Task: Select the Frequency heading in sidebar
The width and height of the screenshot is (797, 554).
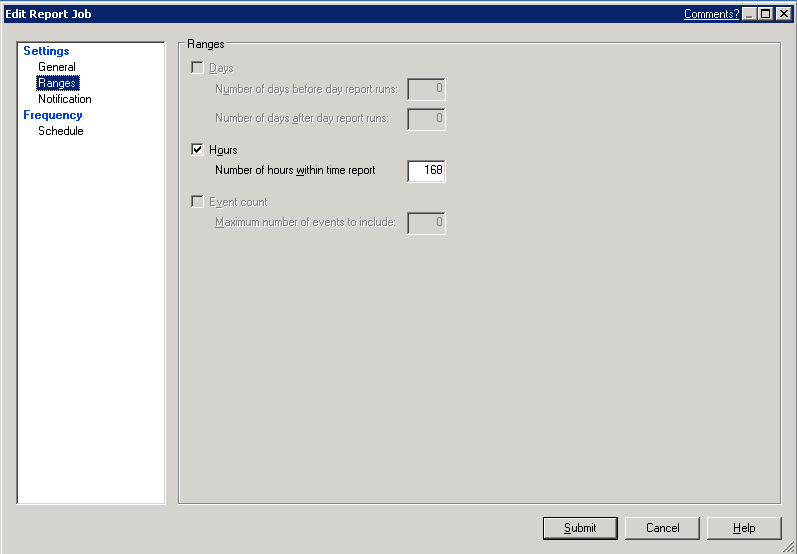Action: pyautogui.click(x=52, y=115)
